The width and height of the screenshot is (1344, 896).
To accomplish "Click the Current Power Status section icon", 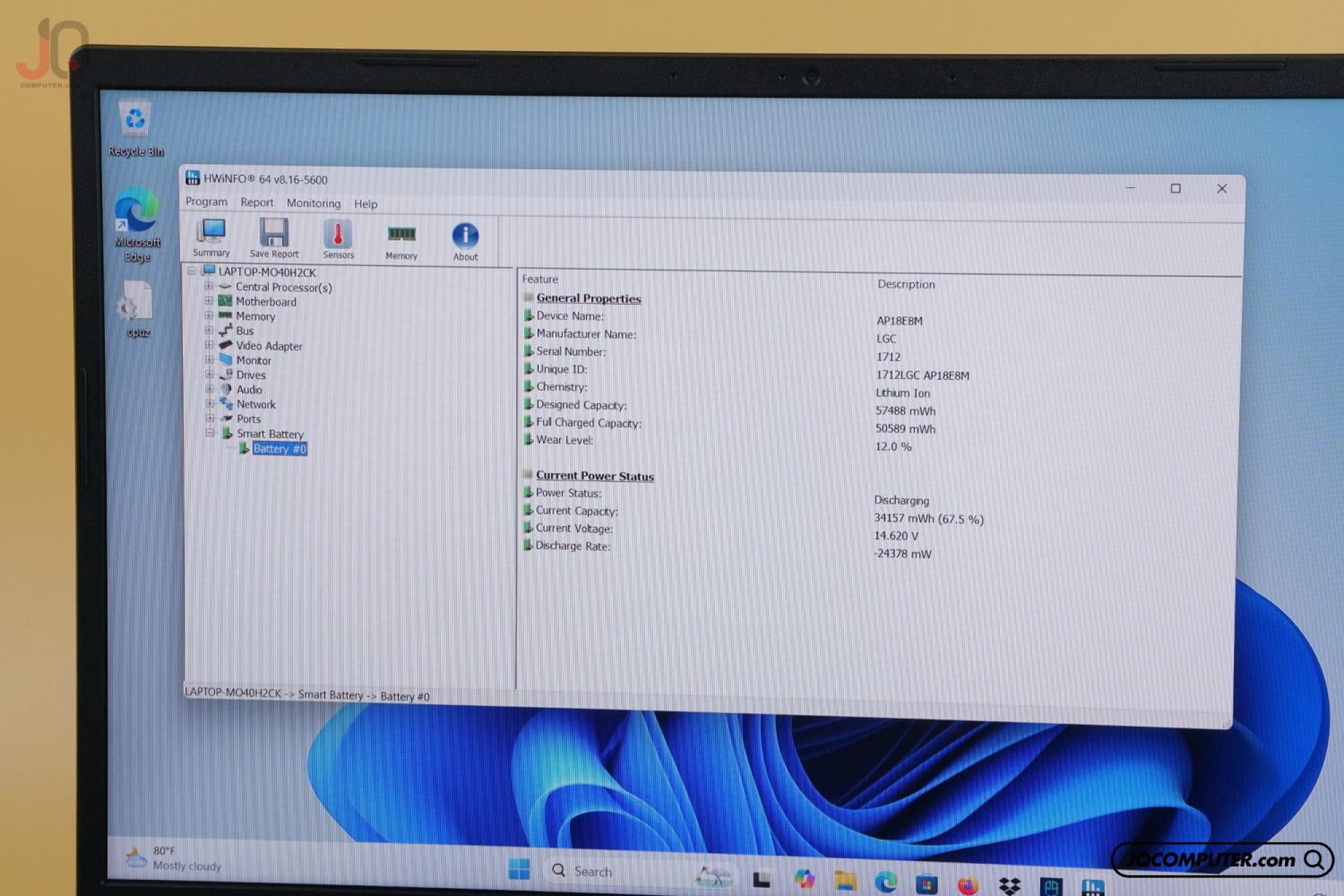I will [528, 475].
